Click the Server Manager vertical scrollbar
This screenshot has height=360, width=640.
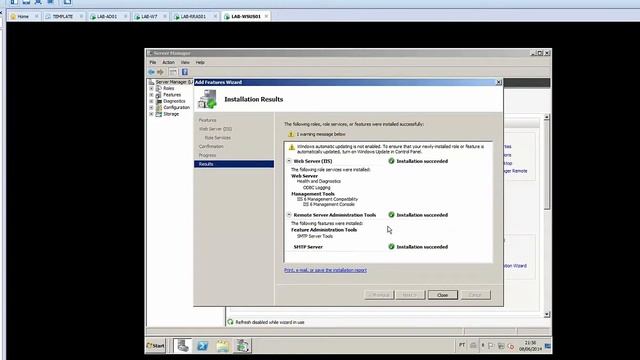[547, 215]
